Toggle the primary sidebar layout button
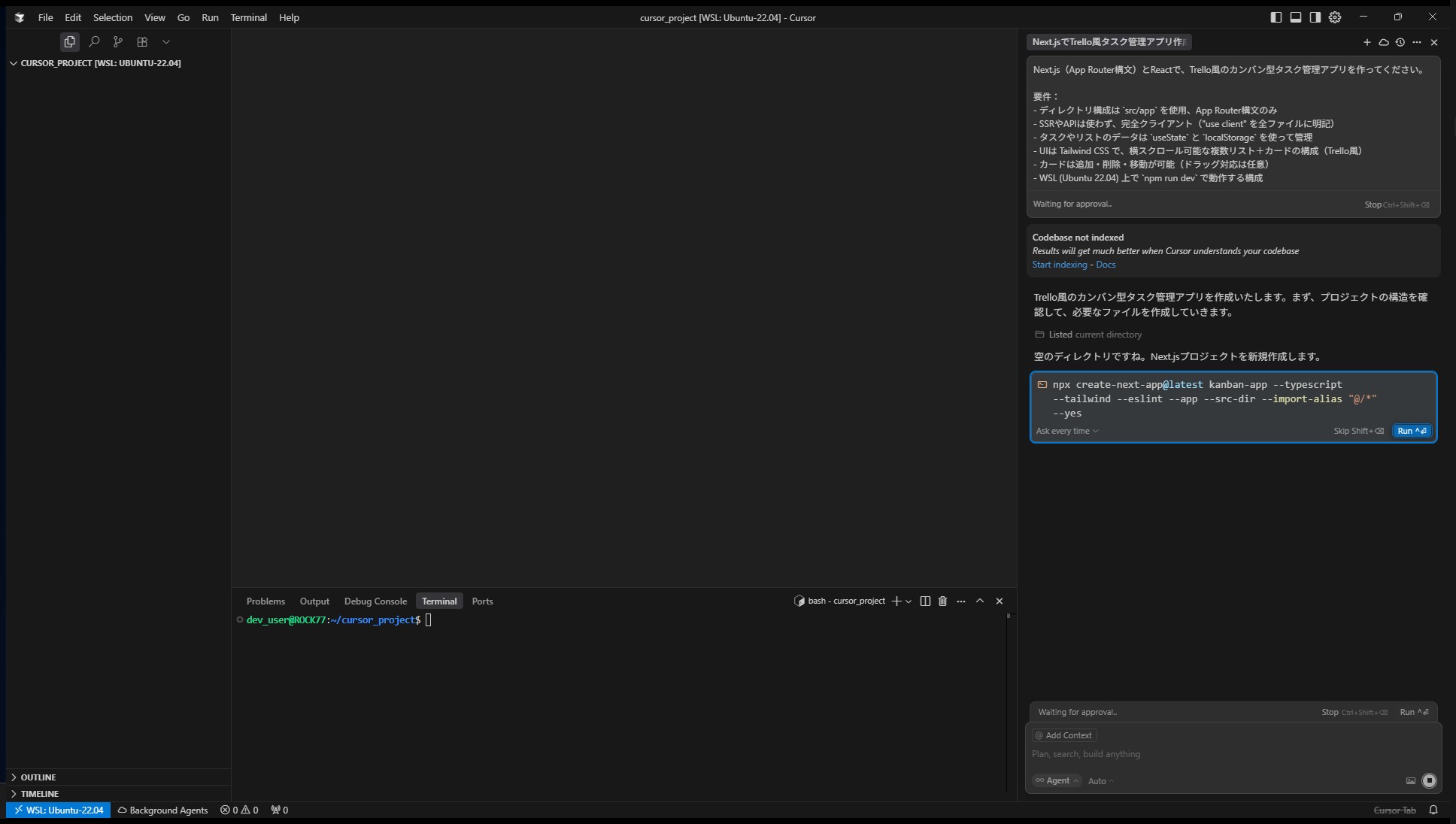The image size is (1456, 824). [x=1276, y=17]
